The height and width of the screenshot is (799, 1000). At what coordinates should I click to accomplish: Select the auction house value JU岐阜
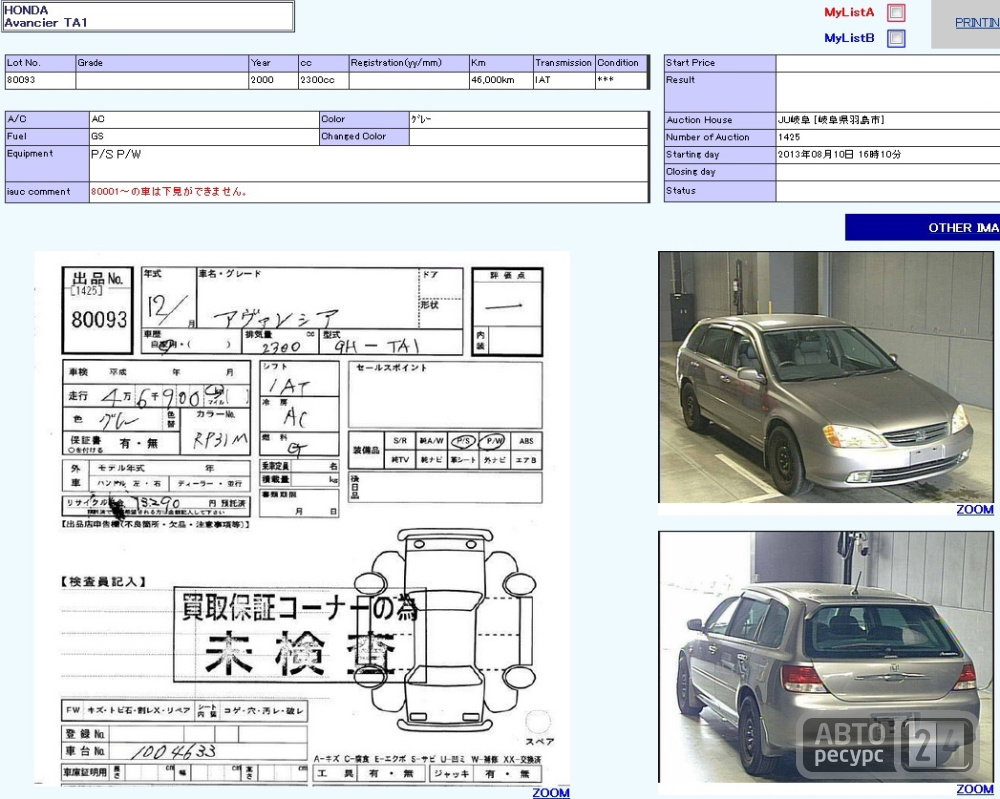831,120
